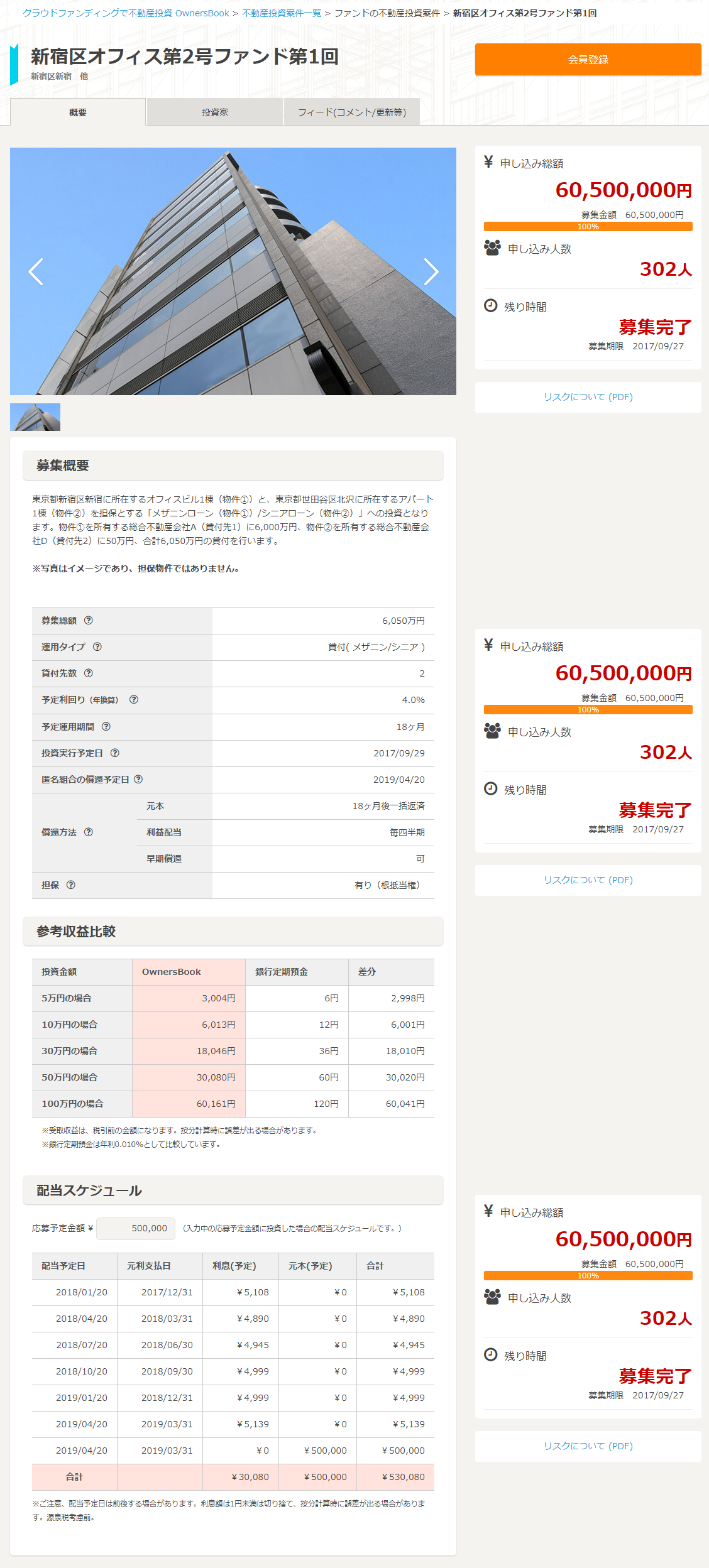709x1568 pixels.
Task: Click help icon for 予定利回り（年換算）
Action: [134, 699]
